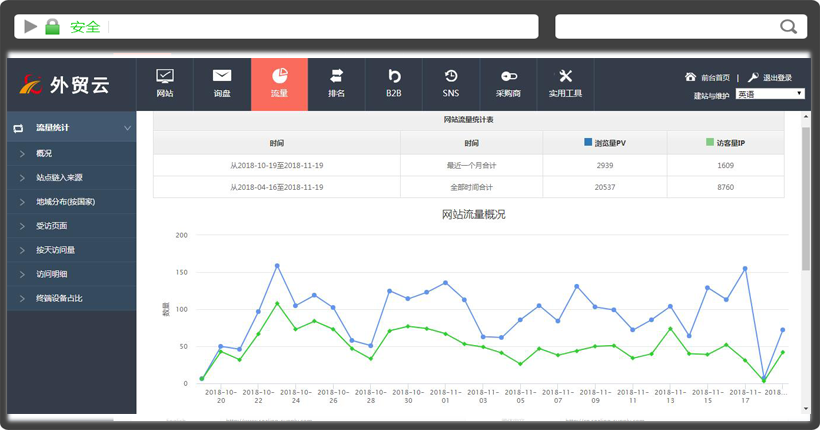Click the 前台首页 link
Image resolution: width=820 pixels, height=430 pixels.
(x=714, y=77)
